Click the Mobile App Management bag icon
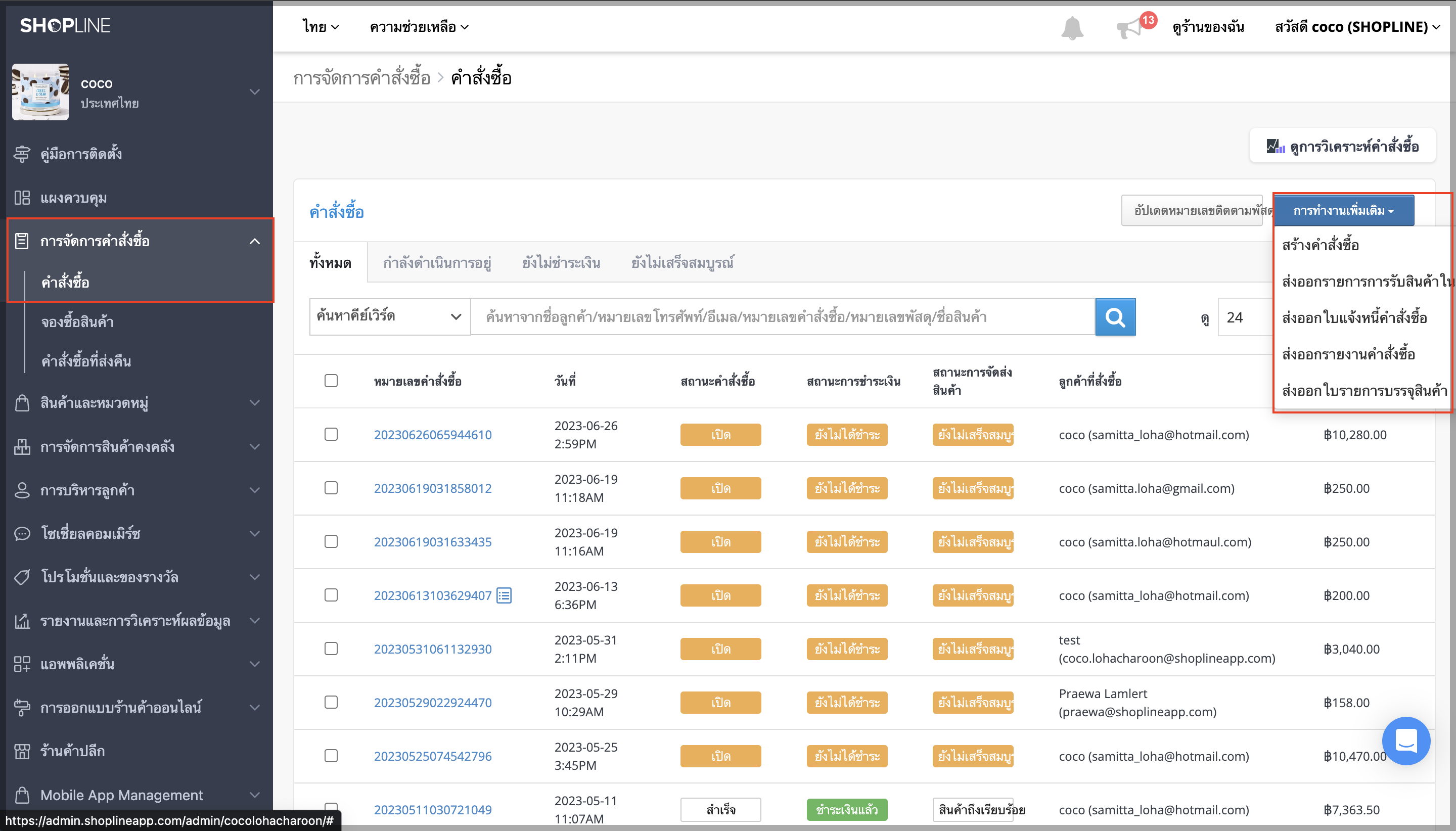1456x831 pixels. tap(22, 795)
